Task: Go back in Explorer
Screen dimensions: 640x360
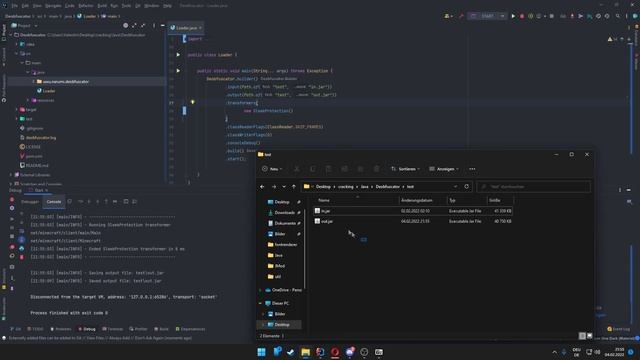Action: tap(262, 187)
